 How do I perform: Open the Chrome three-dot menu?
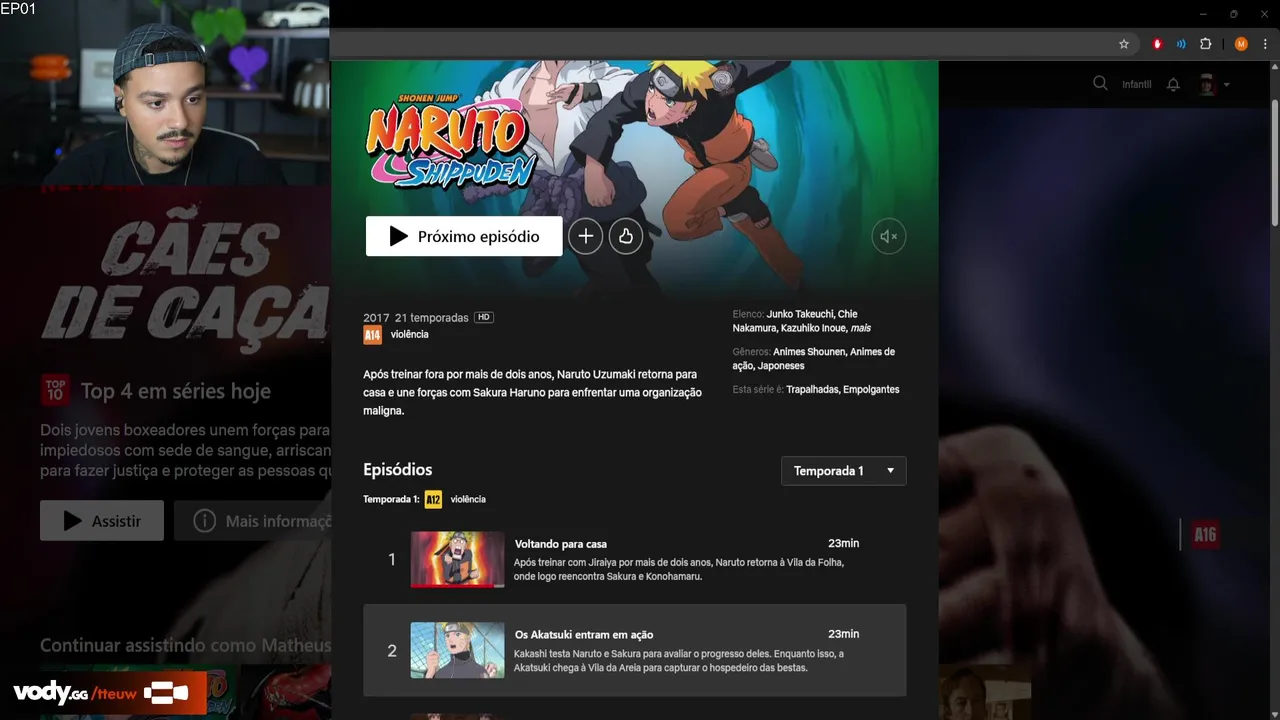coord(1266,44)
